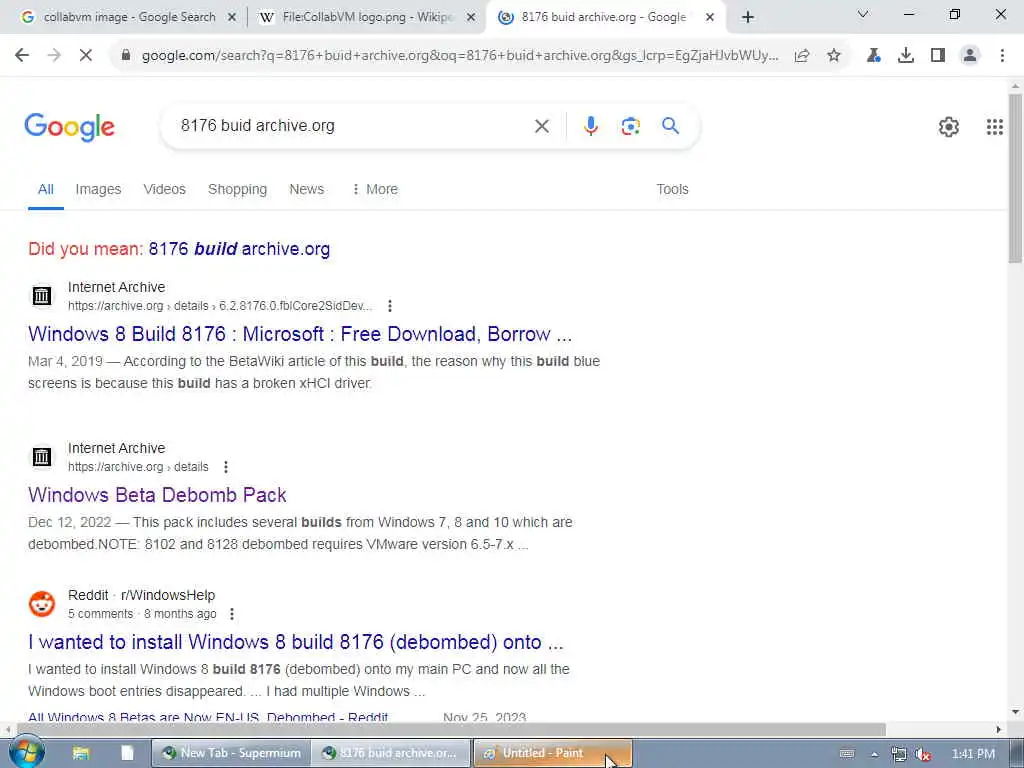The image size is (1024, 768).
Task: Search by image with Google Lens
Action: pyautogui.click(x=630, y=126)
